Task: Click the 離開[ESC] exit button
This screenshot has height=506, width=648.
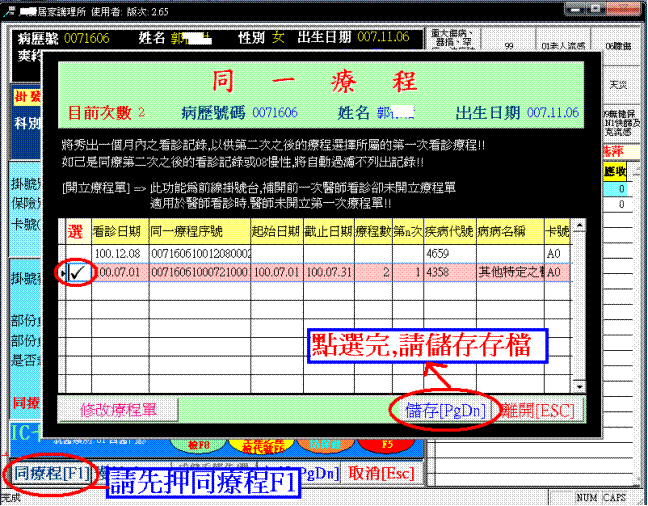Action: pos(534,408)
